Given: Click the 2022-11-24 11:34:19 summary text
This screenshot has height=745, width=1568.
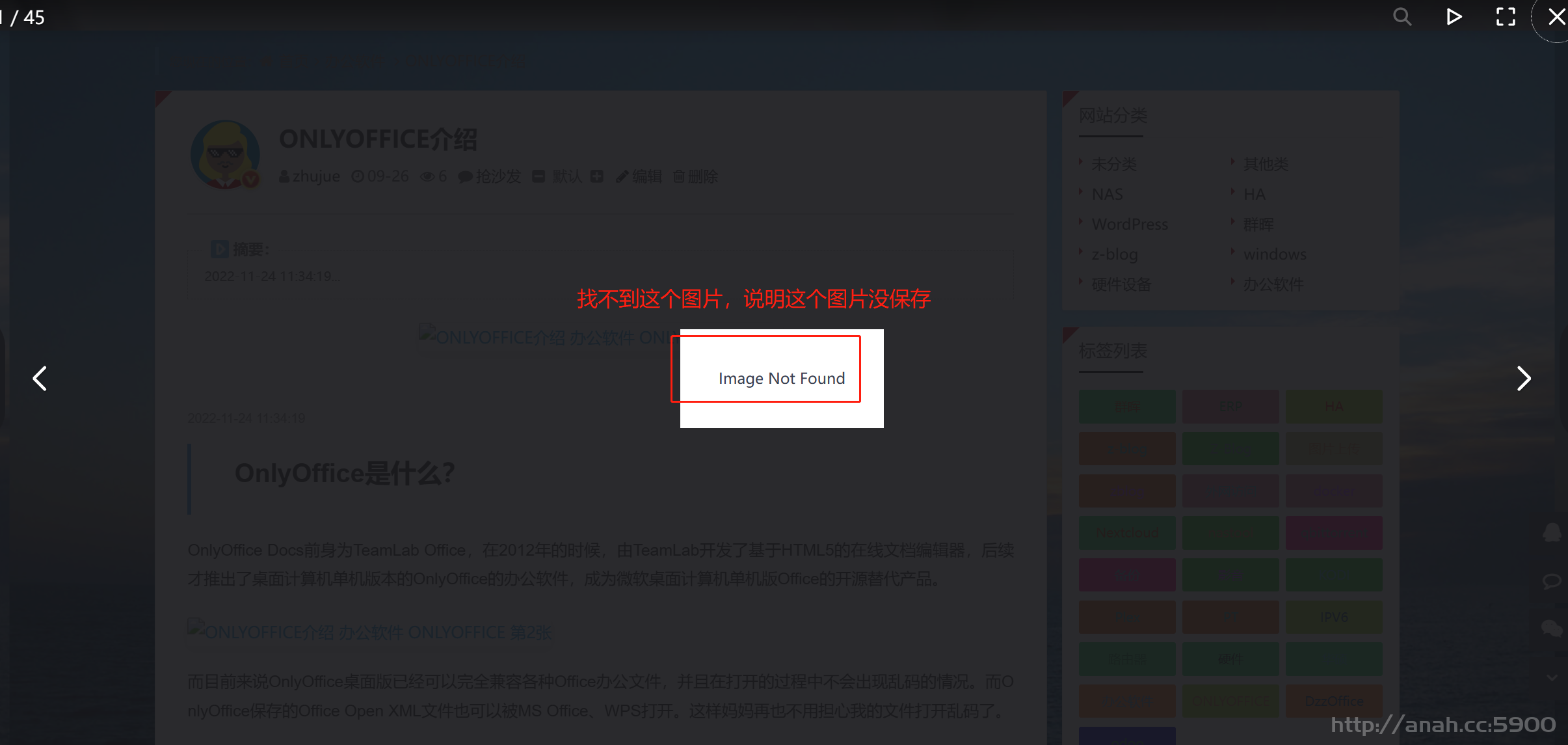Looking at the screenshot, I should (272, 277).
